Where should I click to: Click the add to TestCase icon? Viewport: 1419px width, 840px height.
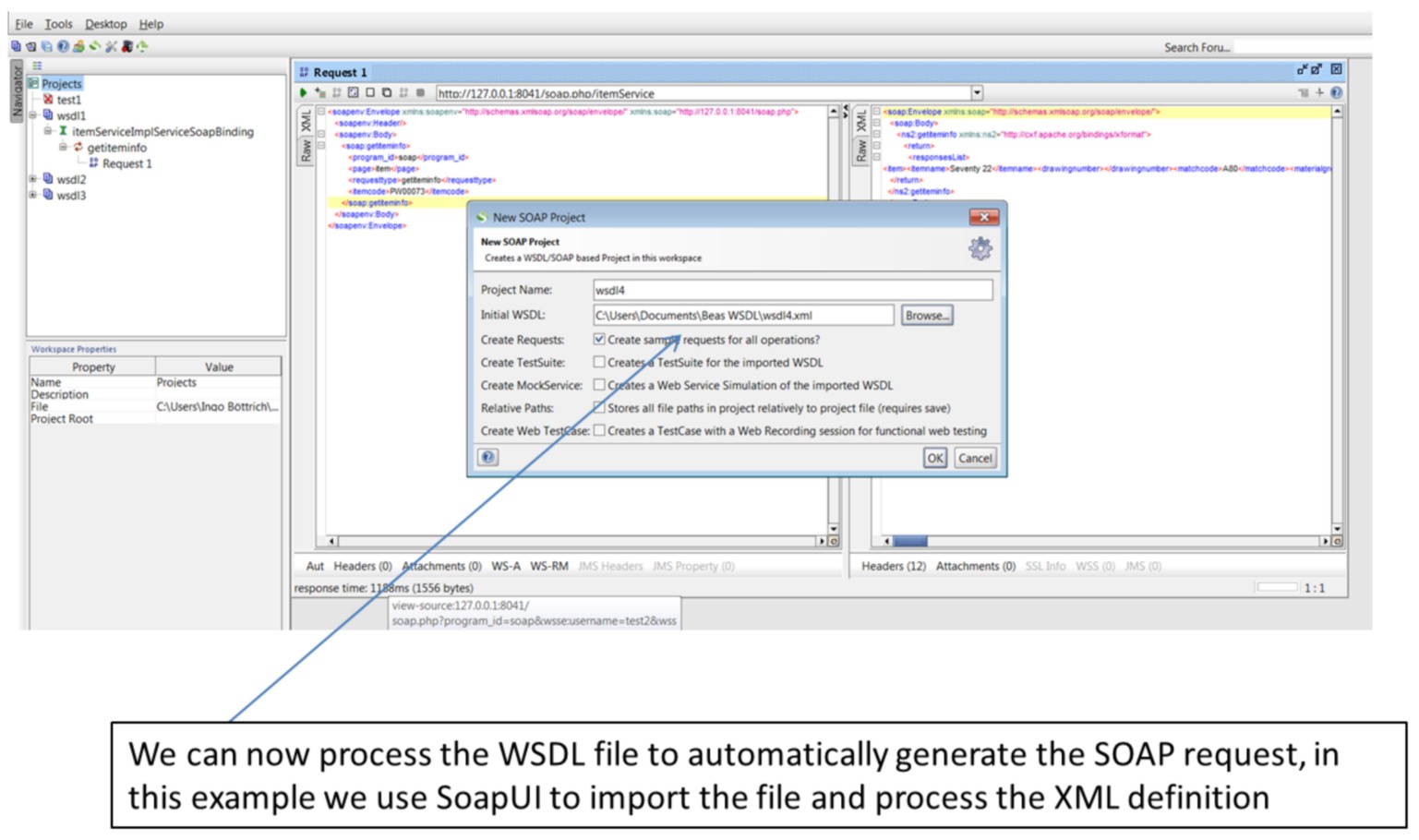pyautogui.click(x=319, y=92)
